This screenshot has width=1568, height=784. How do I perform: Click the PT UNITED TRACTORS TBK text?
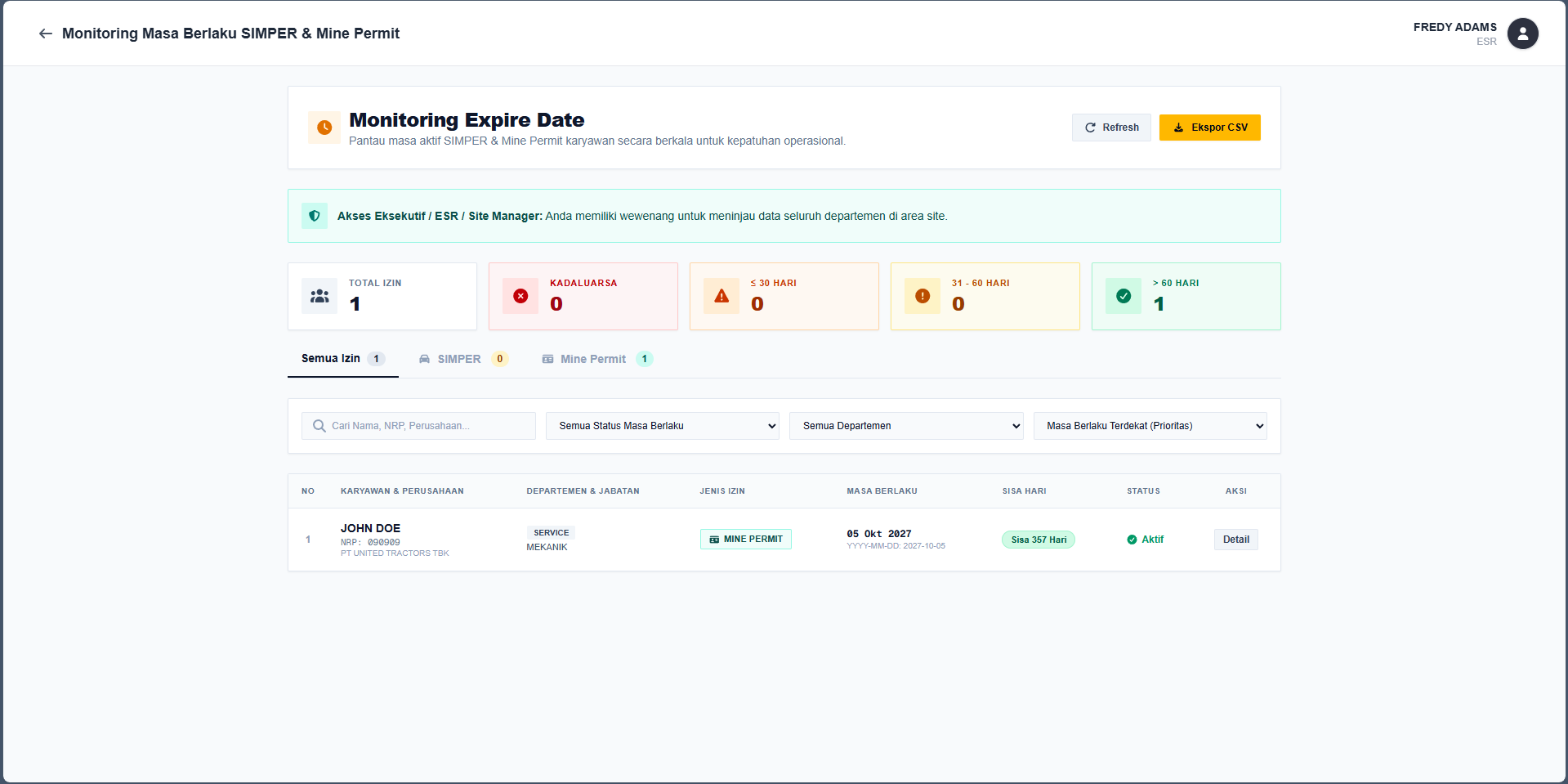coord(395,553)
